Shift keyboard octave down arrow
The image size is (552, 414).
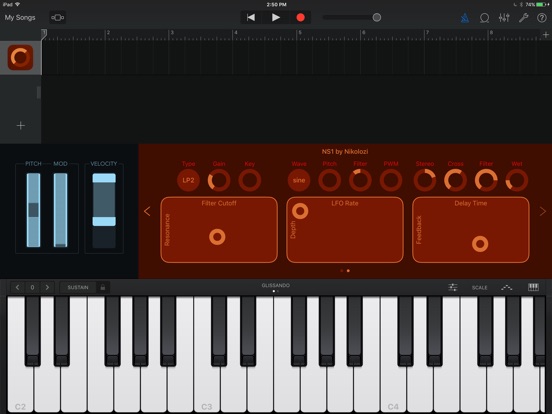17,287
